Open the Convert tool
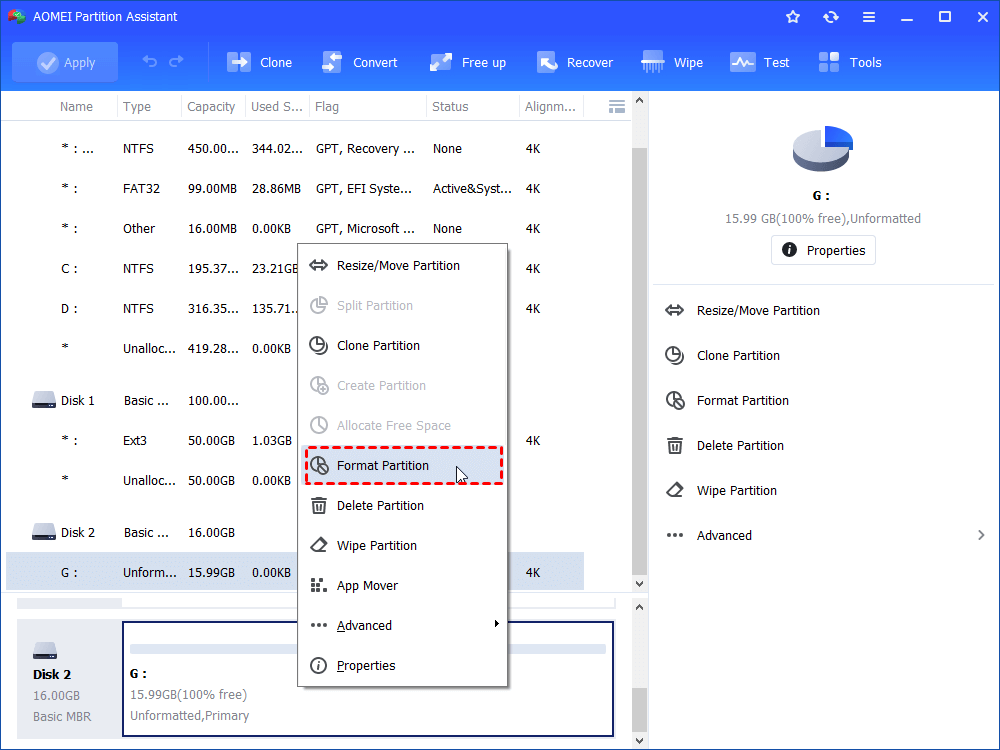The width and height of the screenshot is (1000, 750). click(360, 62)
